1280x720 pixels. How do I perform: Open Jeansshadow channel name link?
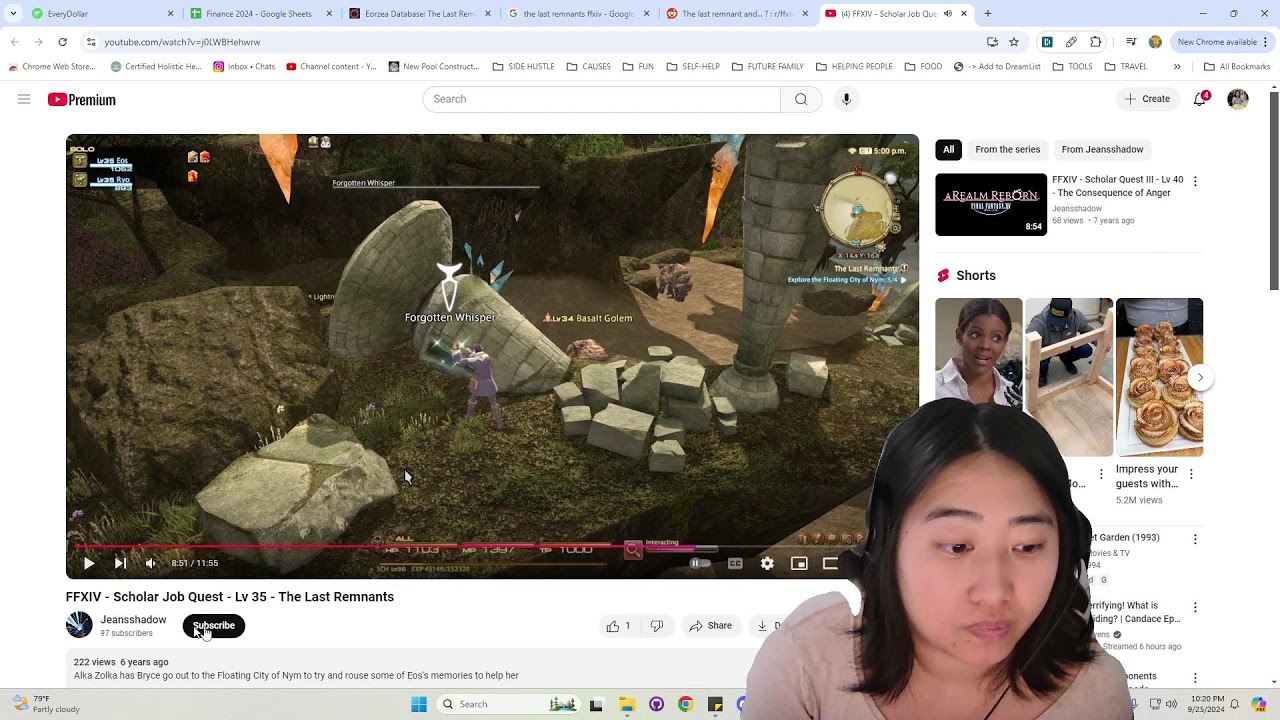click(133, 620)
